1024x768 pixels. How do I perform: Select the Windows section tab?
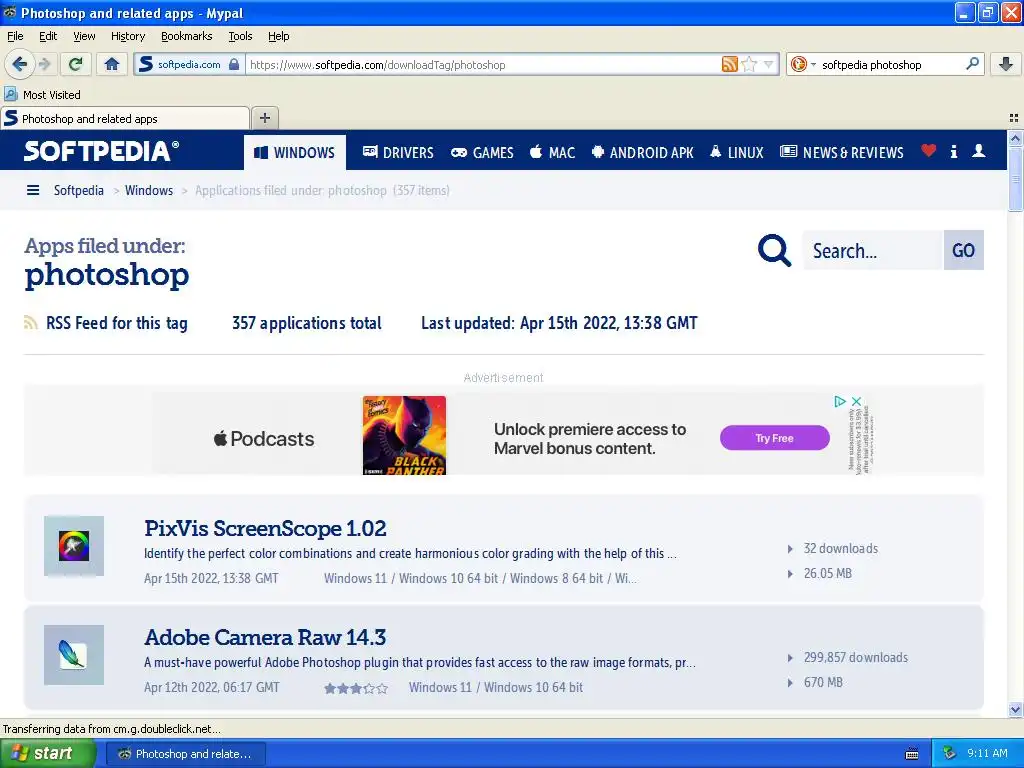tap(295, 152)
